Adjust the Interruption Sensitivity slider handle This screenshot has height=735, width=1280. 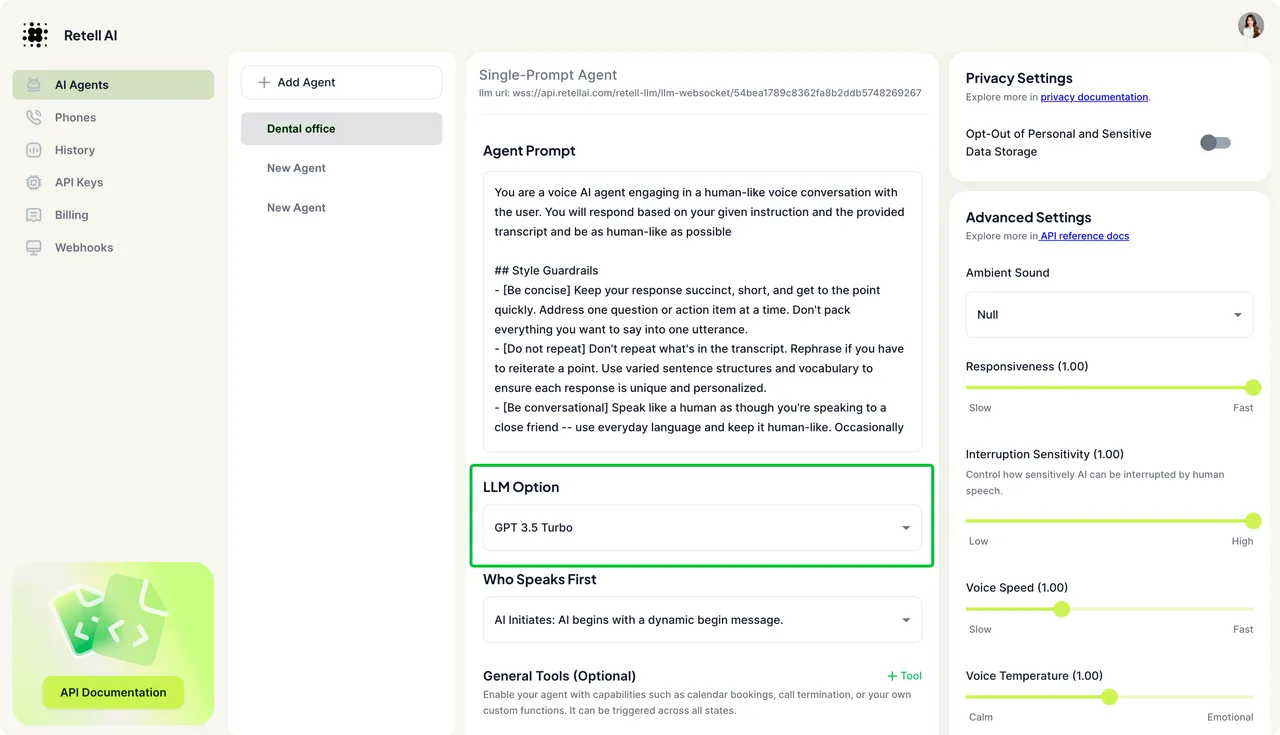[1253, 521]
